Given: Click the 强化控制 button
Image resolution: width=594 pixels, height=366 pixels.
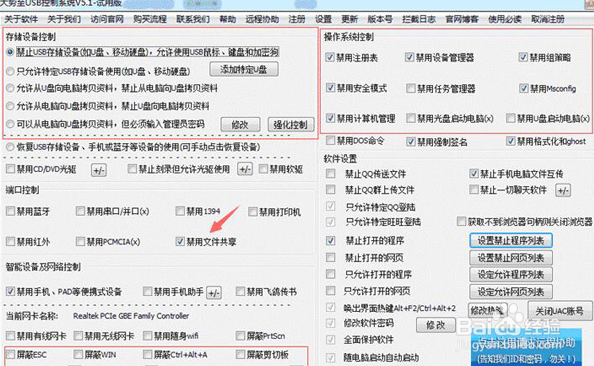Looking at the screenshot, I should click(x=291, y=124).
